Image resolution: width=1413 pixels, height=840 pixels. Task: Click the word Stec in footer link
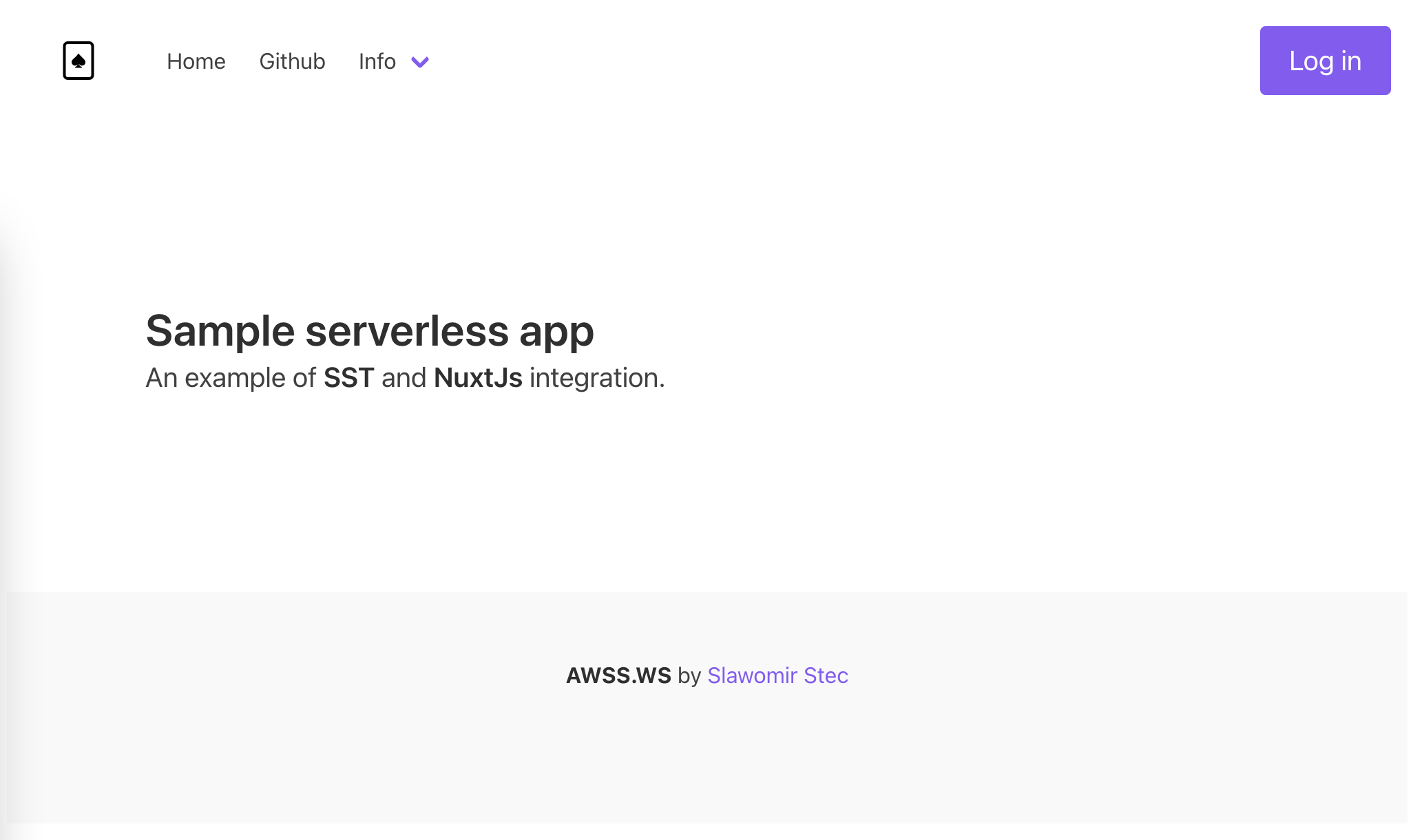click(826, 675)
